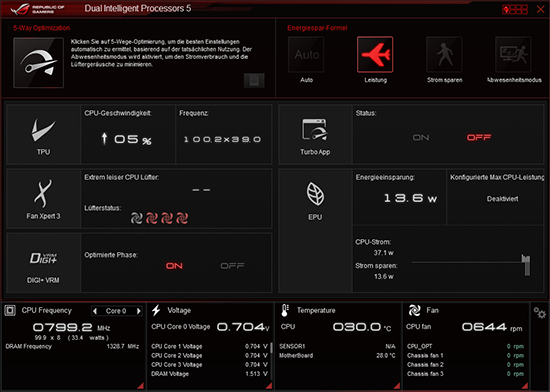Image resolution: width=550 pixels, height=392 pixels.
Task: Click the DRAM Frequency row
Action: (72, 346)
